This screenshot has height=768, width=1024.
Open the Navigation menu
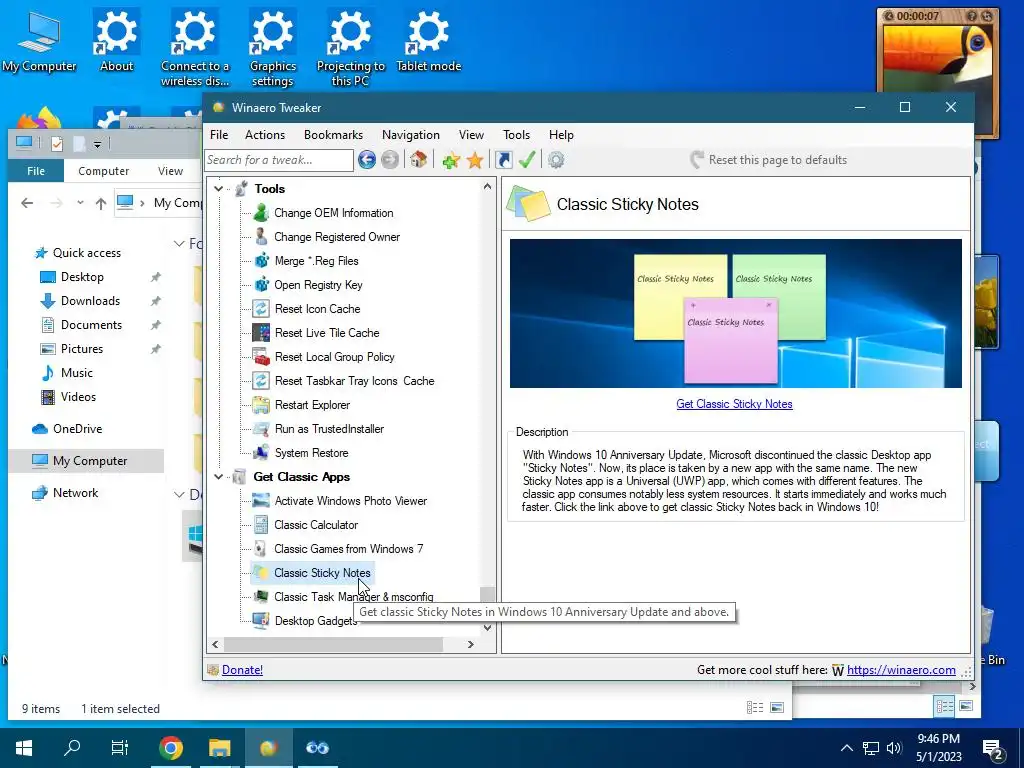pyautogui.click(x=411, y=135)
